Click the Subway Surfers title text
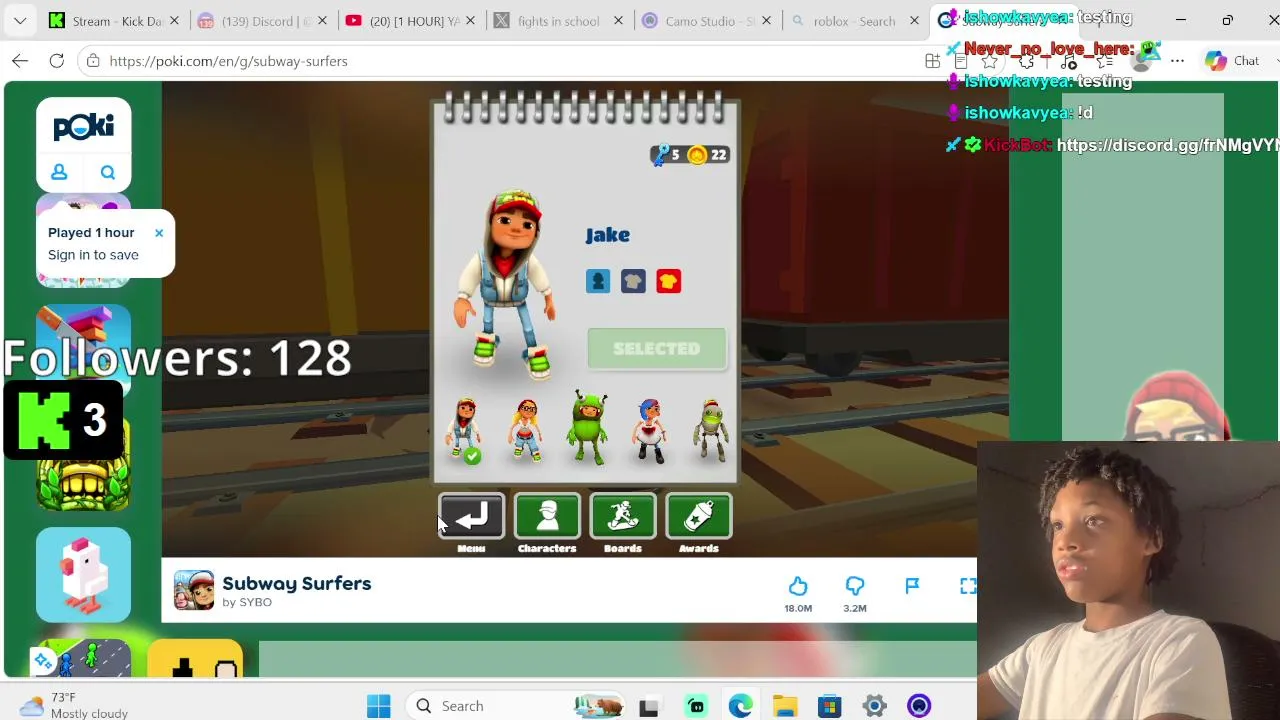 (297, 583)
